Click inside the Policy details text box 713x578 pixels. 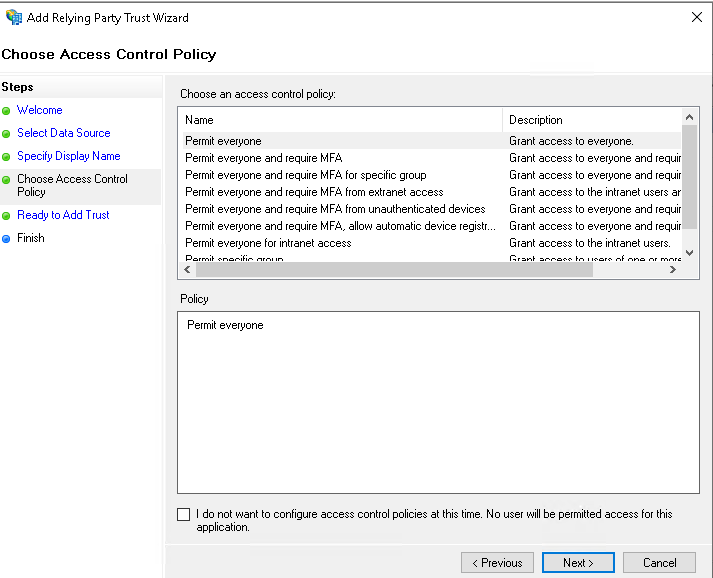(x=438, y=400)
